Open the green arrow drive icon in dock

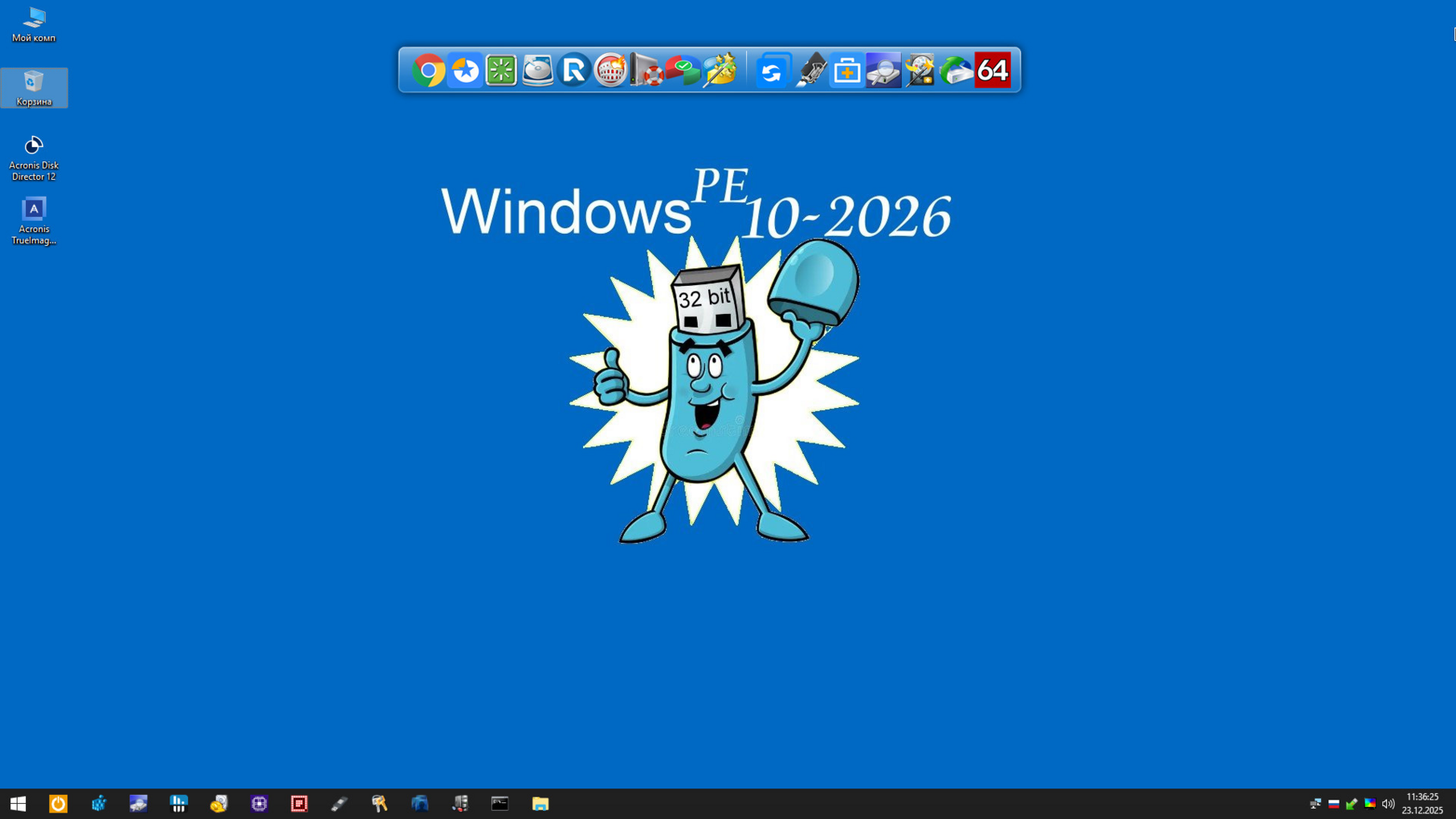[x=956, y=71]
